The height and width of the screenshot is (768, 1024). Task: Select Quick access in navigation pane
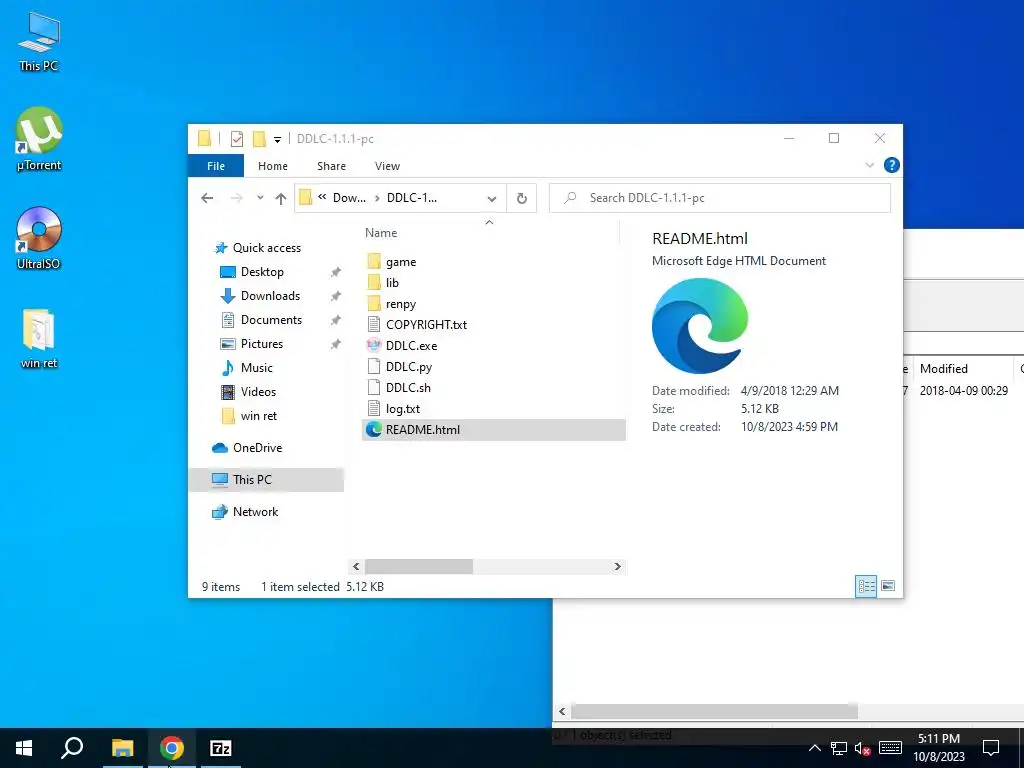(x=266, y=248)
